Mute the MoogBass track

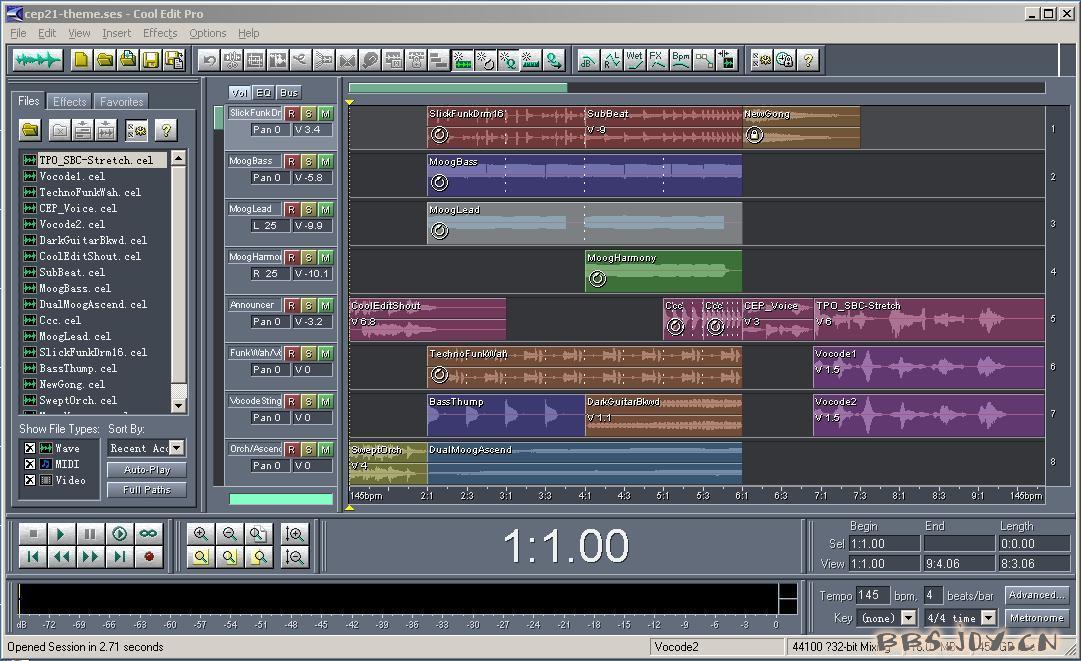coord(325,161)
